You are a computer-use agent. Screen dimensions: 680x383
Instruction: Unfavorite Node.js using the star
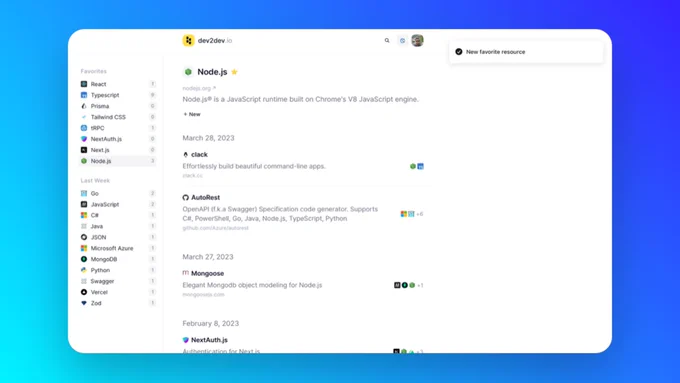[x=234, y=72]
